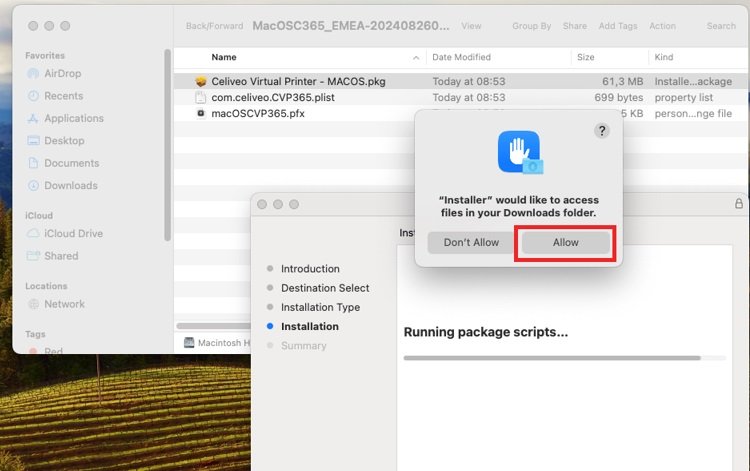The image size is (750, 471).
Task: Open the View toolbar option
Action: (x=471, y=26)
